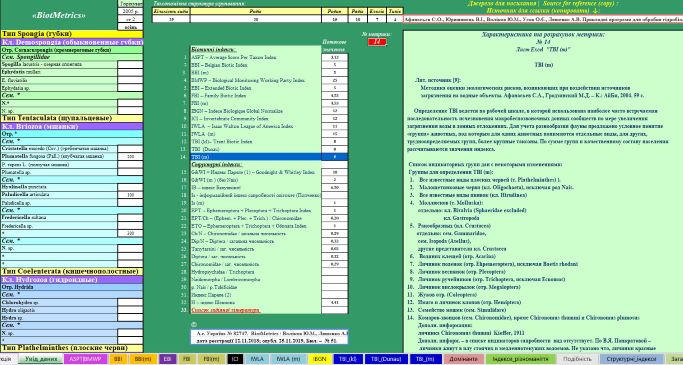Image resolution: width=683 pixels, height=365 pixels.
Task: Select the copyright registration text box
Action: 269,337
